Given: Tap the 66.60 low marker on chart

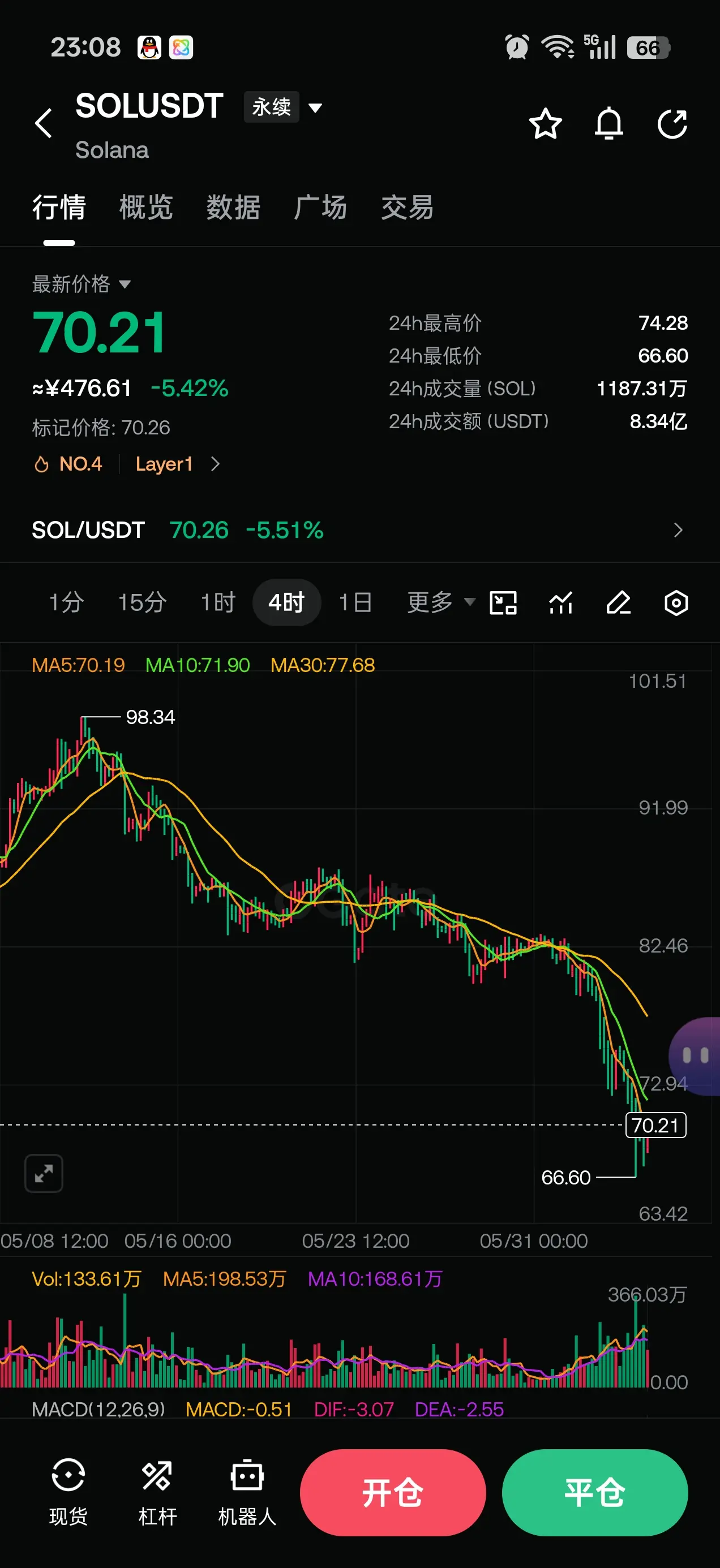Looking at the screenshot, I should pos(566,1177).
